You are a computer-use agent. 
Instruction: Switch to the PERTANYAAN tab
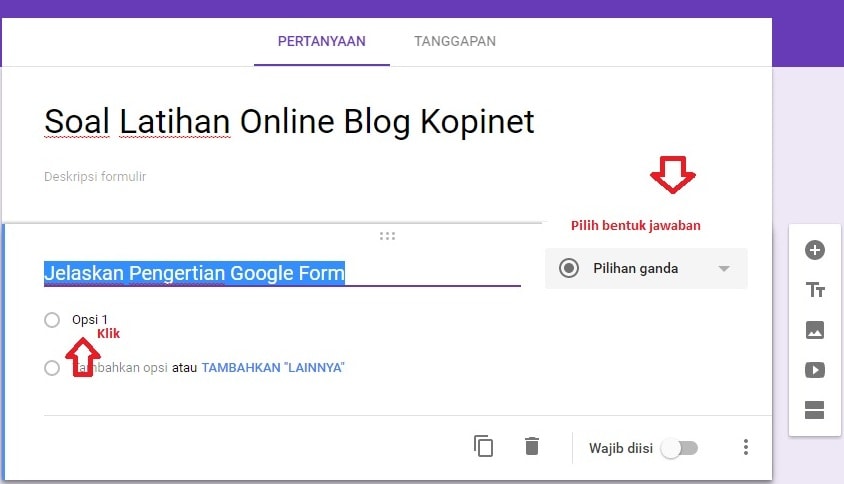click(321, 41)
